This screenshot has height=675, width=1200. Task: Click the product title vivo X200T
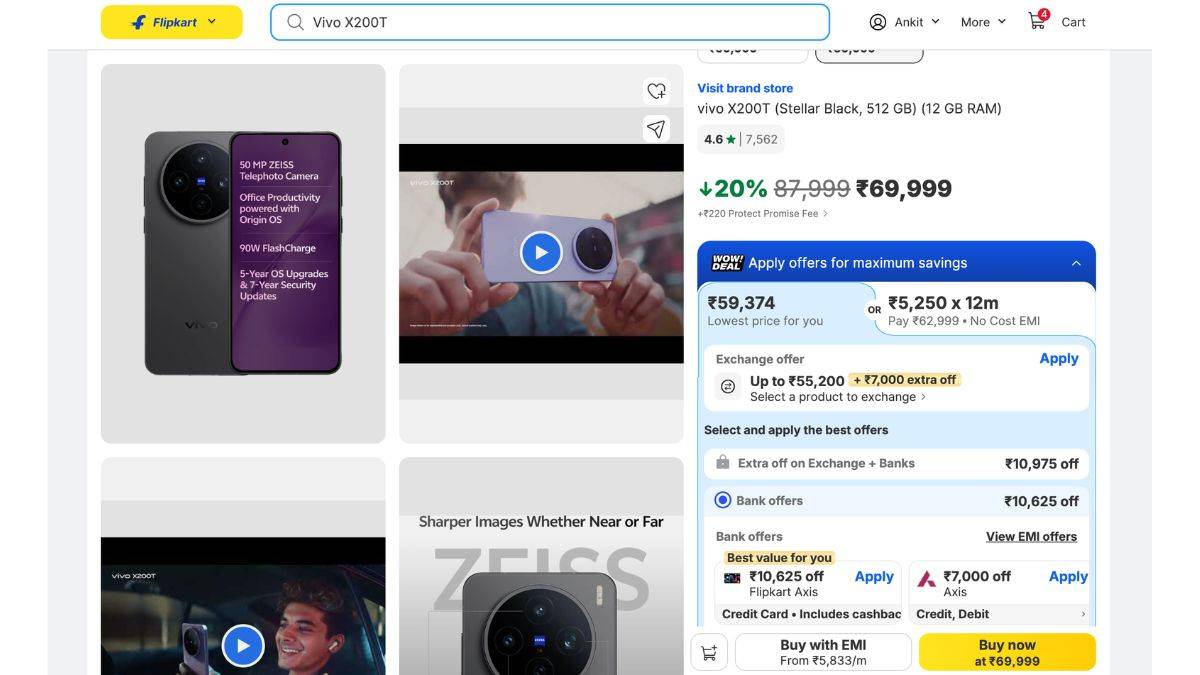point(849,108)
